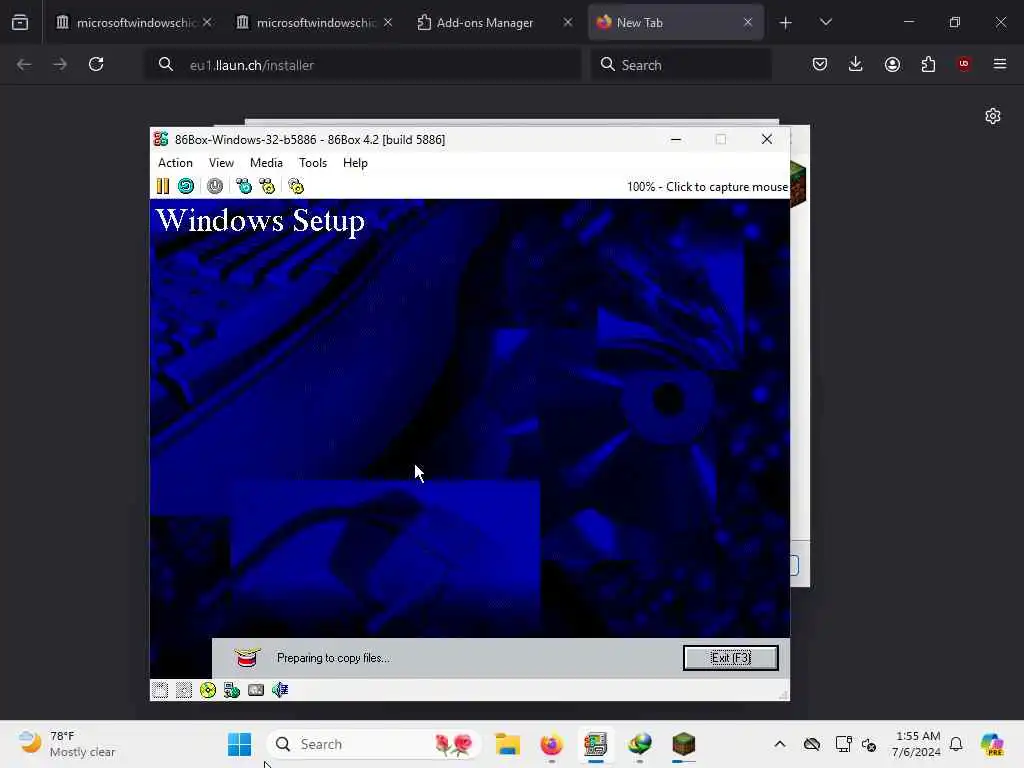1024x768 pixels.
Task: Click the CD-ROM status bar icon
Action: click(x=208, y=690)
